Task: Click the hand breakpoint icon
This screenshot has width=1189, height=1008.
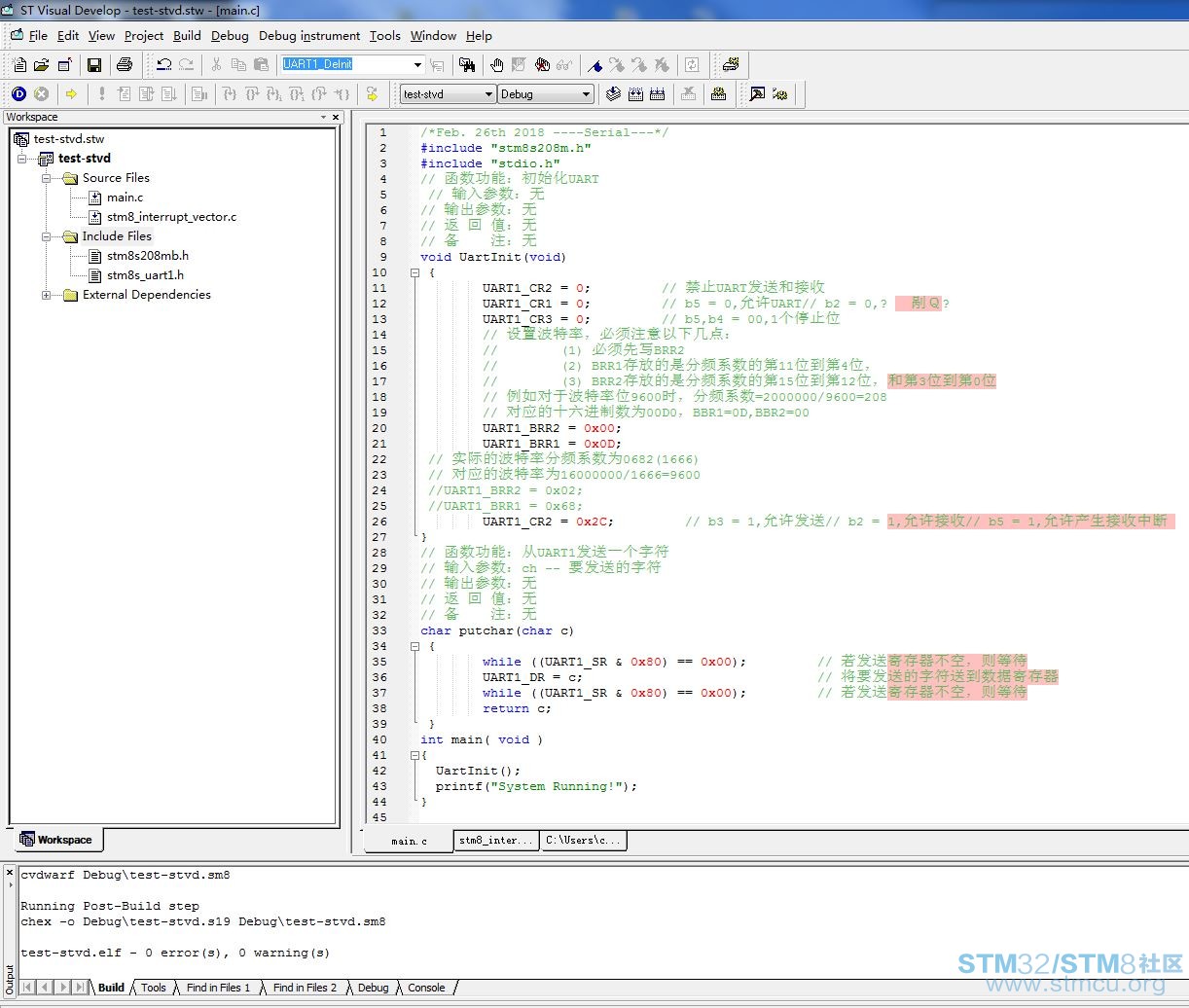Action: pyautogui.click(x=497, y=65)
